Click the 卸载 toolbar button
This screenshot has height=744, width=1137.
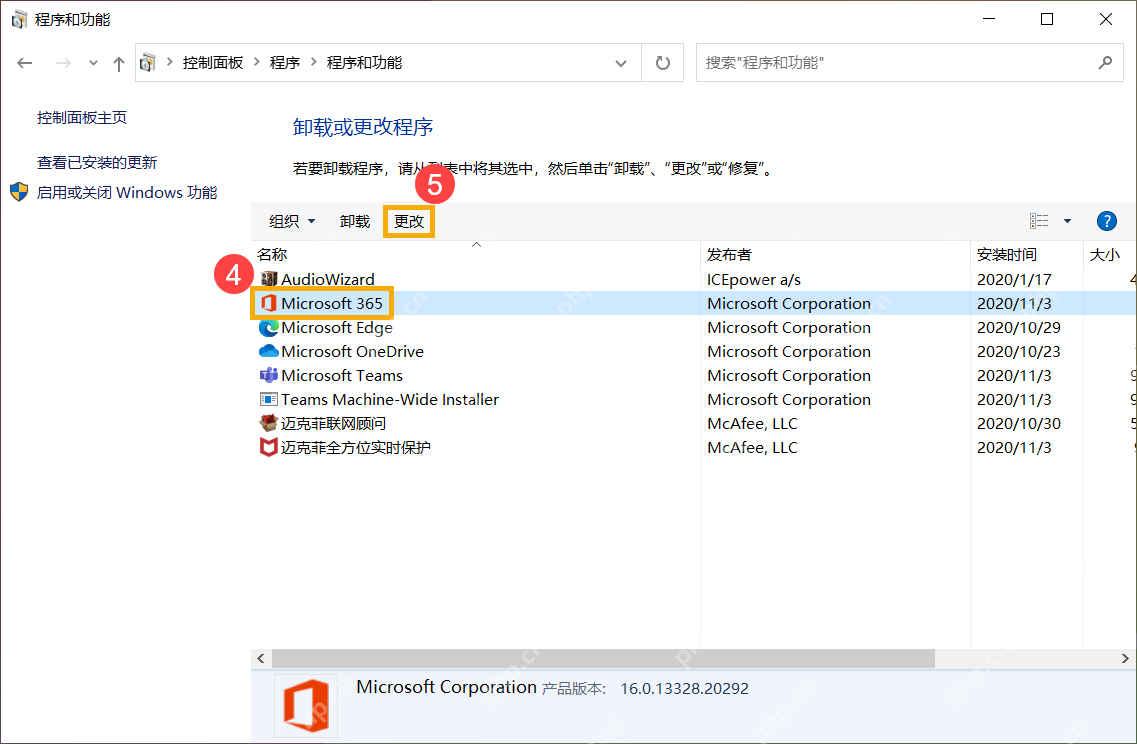(355, 221)
